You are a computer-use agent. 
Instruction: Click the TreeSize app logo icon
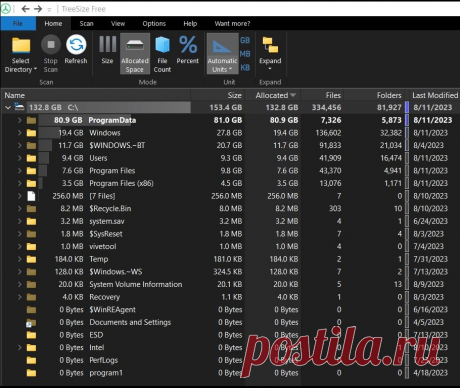click(6, 9)
